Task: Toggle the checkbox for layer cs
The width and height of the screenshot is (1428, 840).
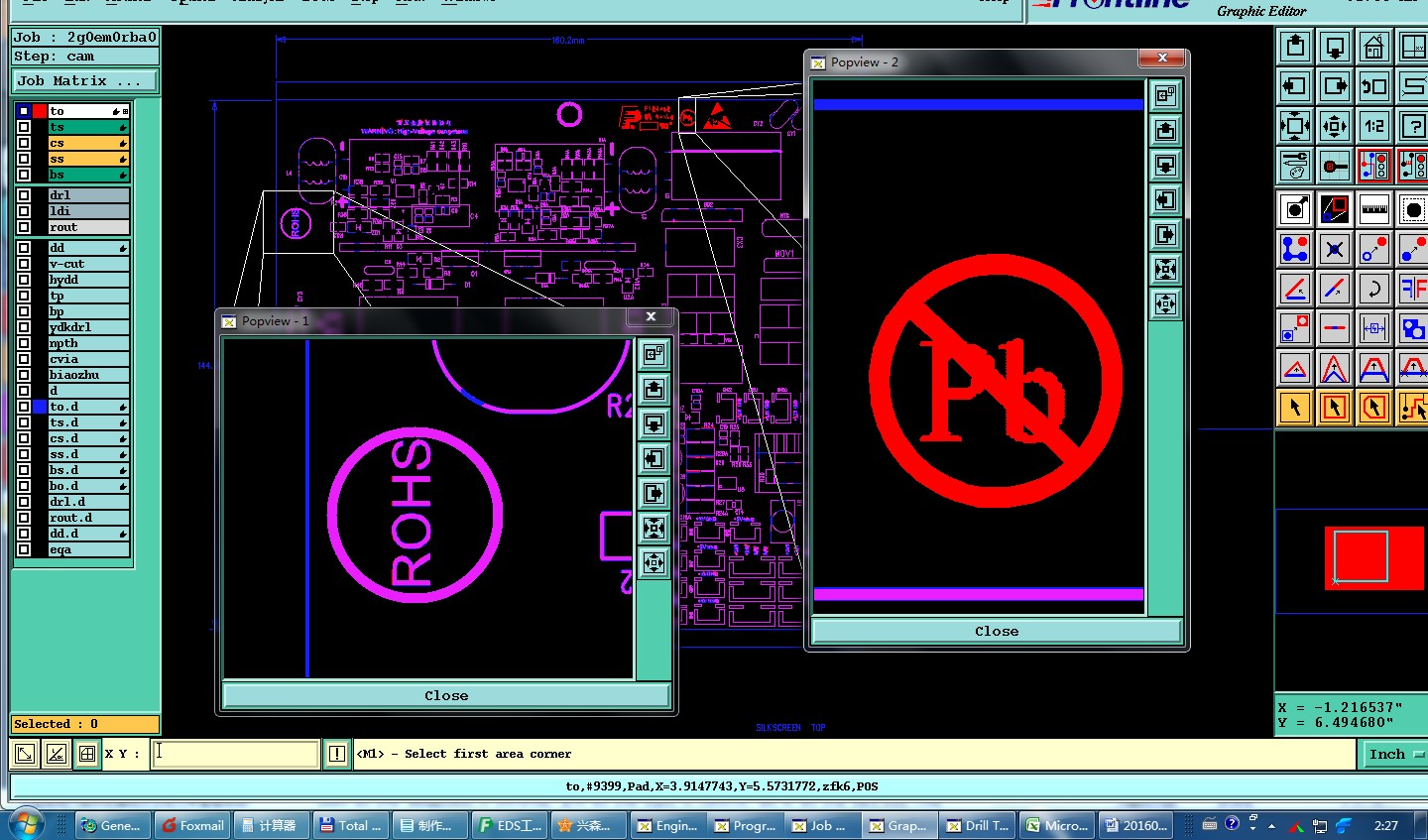Action: pyautogui.click(x=24, y=143)
